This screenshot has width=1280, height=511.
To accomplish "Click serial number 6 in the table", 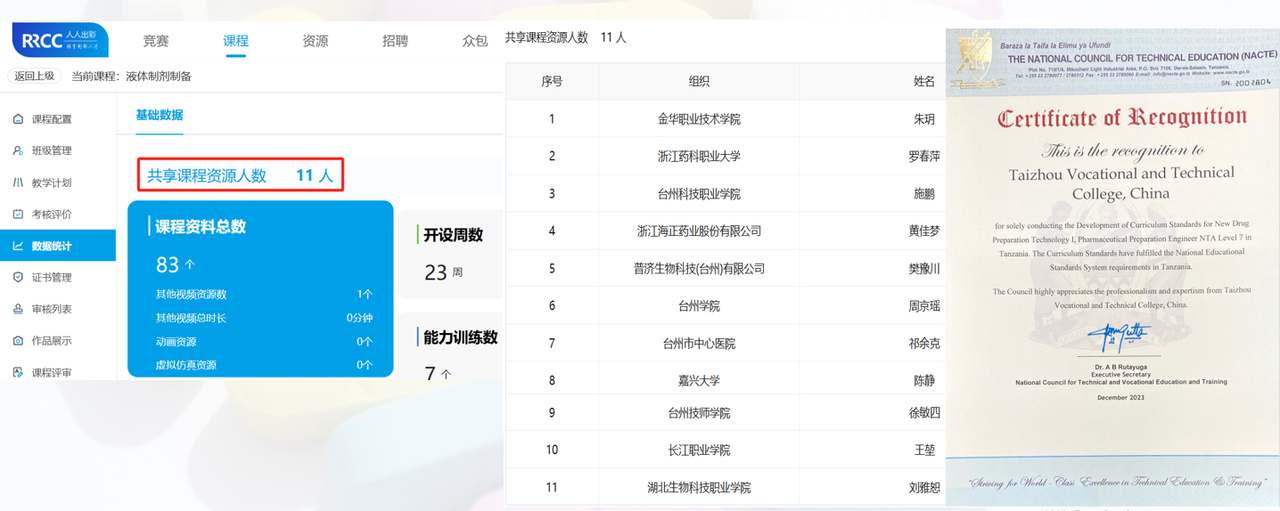I will click(x=552, y=306).
